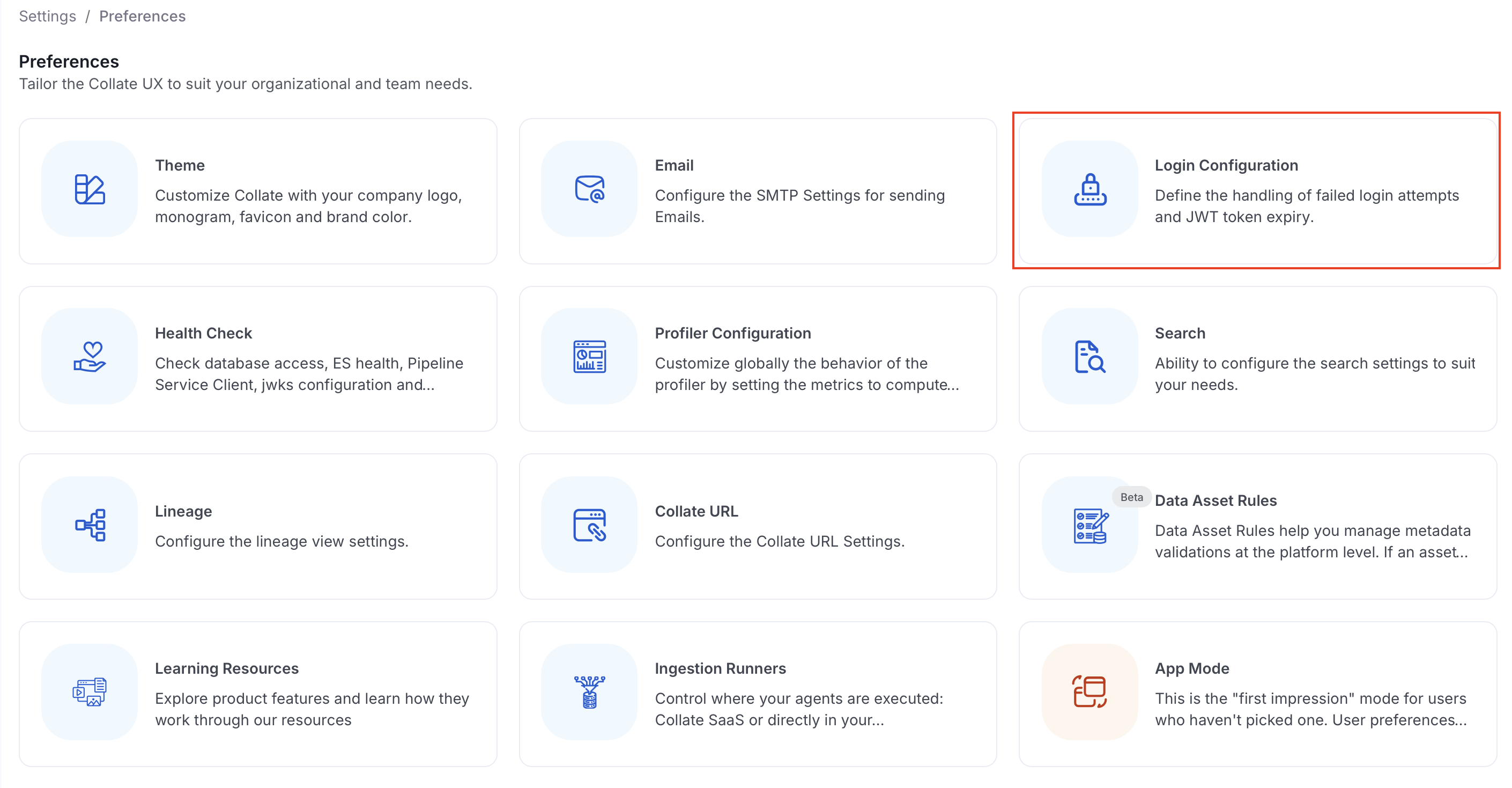This screenshot has height=788, width=1512.
Task: Click the Preferences page heading
Action: click(x=69, y=61)
